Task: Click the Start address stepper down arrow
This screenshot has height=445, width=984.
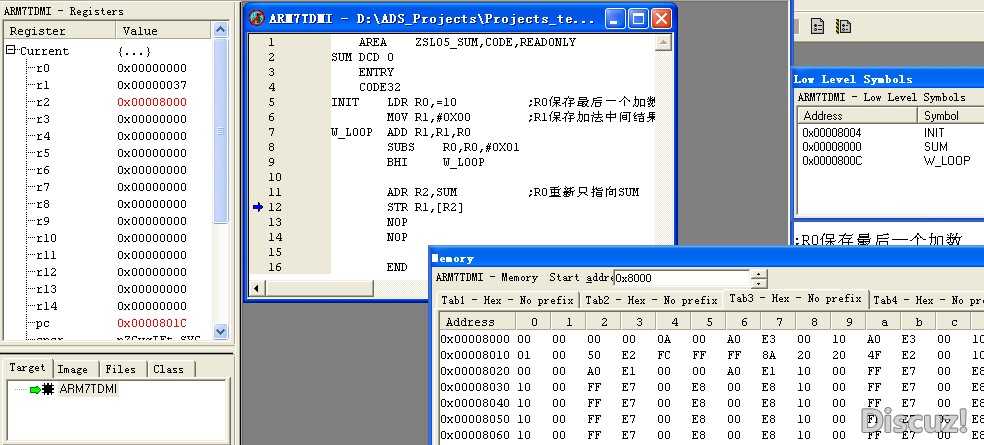Action: point(759,282)
